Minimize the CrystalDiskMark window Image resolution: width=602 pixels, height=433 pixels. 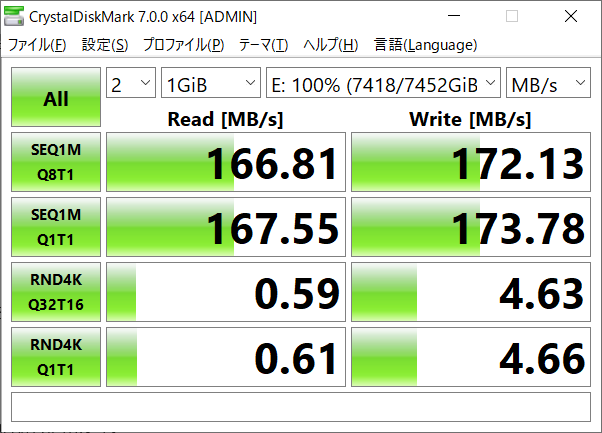[454, 16]
